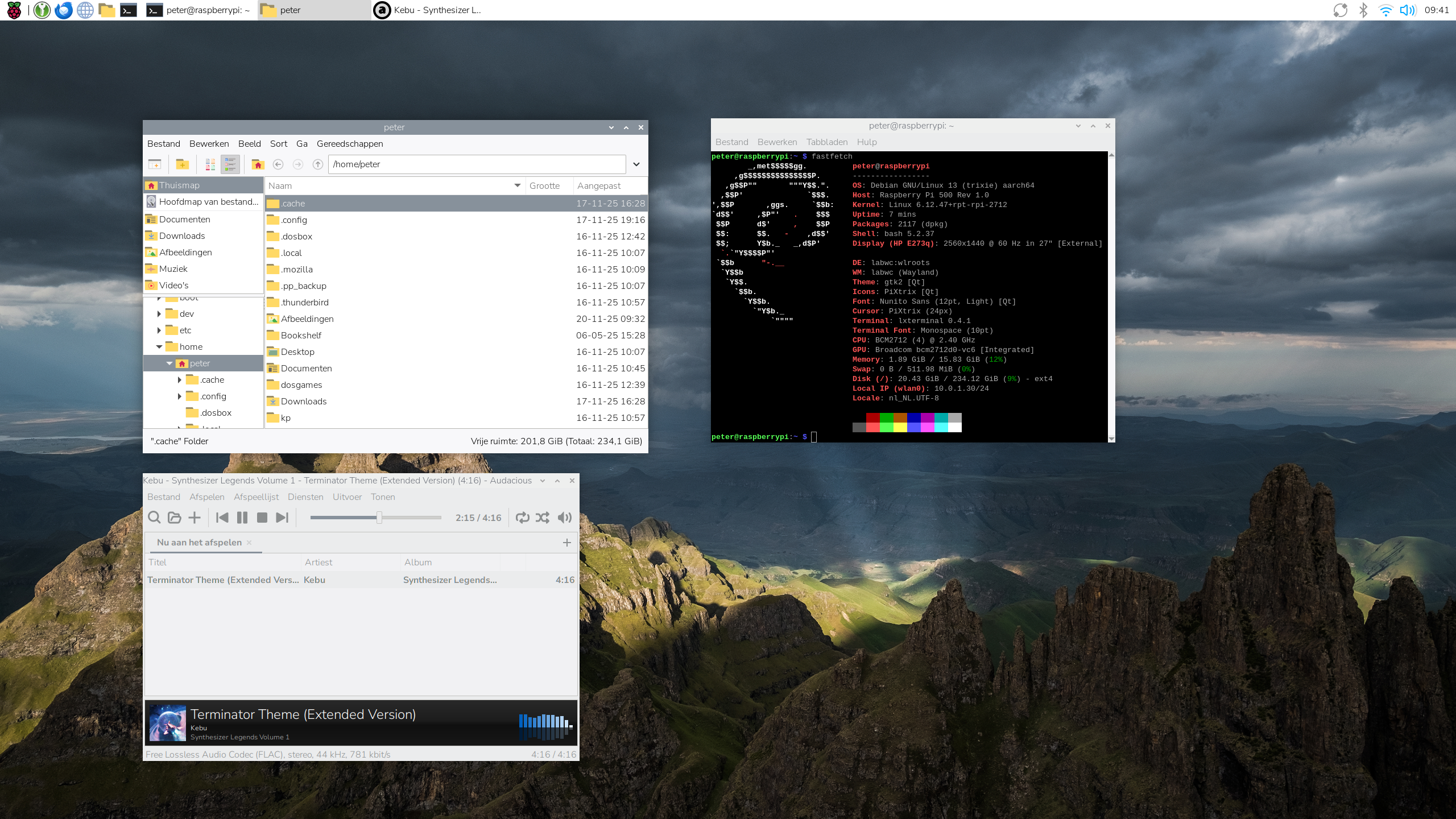Screen dimensions: 1456x819
Task: Open the Gereedschappen menu
Action: point(349,144)
